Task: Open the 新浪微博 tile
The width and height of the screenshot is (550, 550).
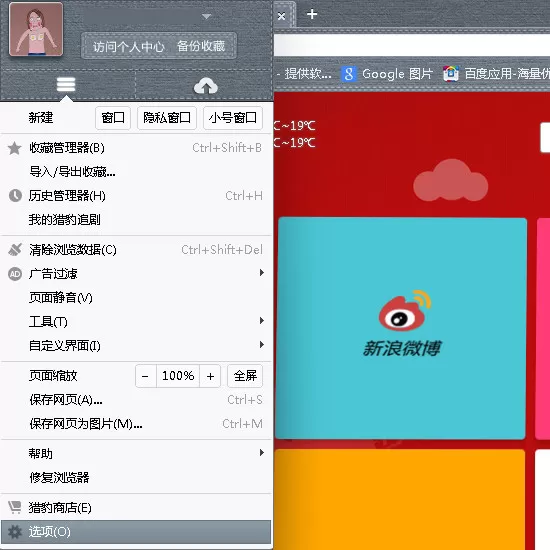Action: pyautogui.click(x=402, y=328)
